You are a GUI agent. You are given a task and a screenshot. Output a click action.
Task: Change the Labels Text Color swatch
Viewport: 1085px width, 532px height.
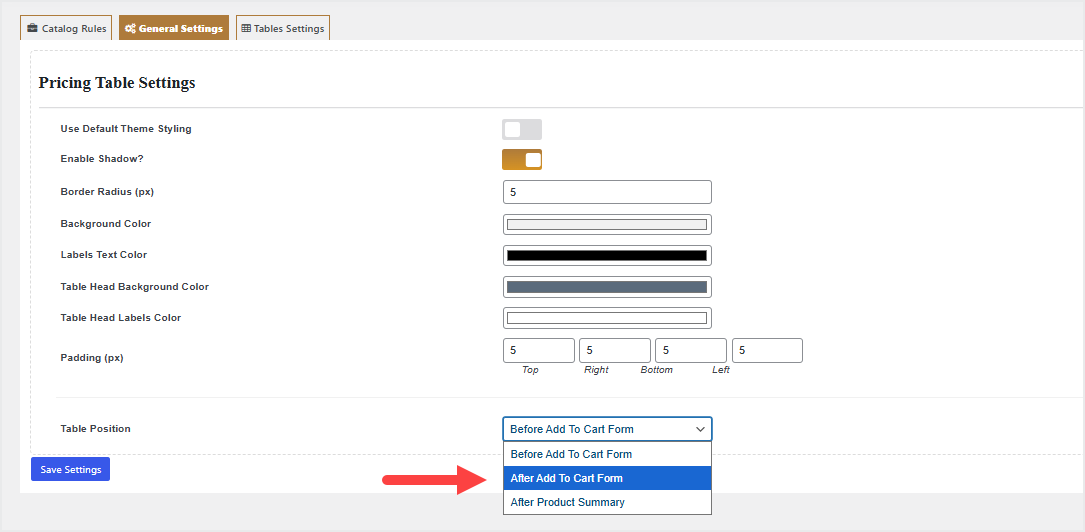pyautogui.click(x=606, y=255)
